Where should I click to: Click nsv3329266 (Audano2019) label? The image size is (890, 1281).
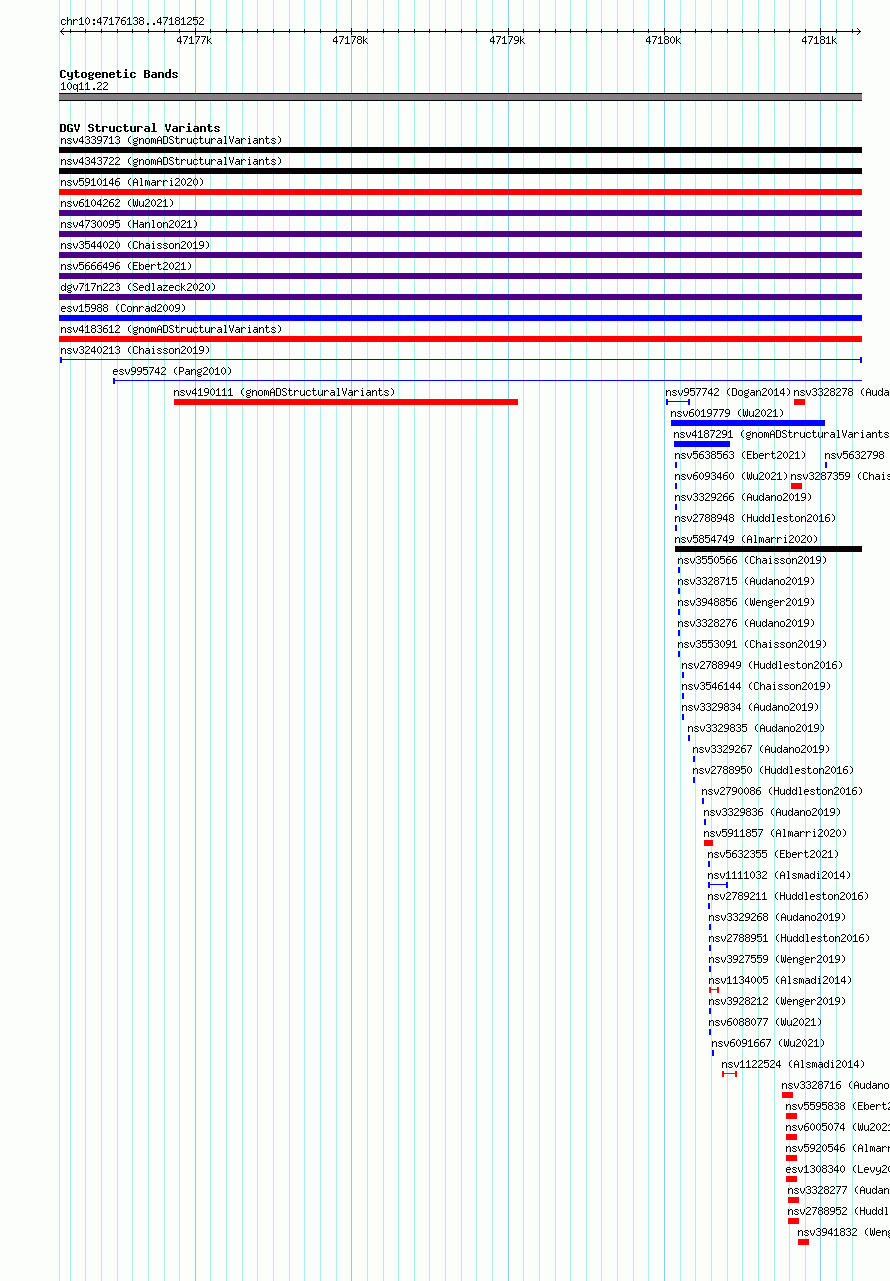click(x=744, y=497)
